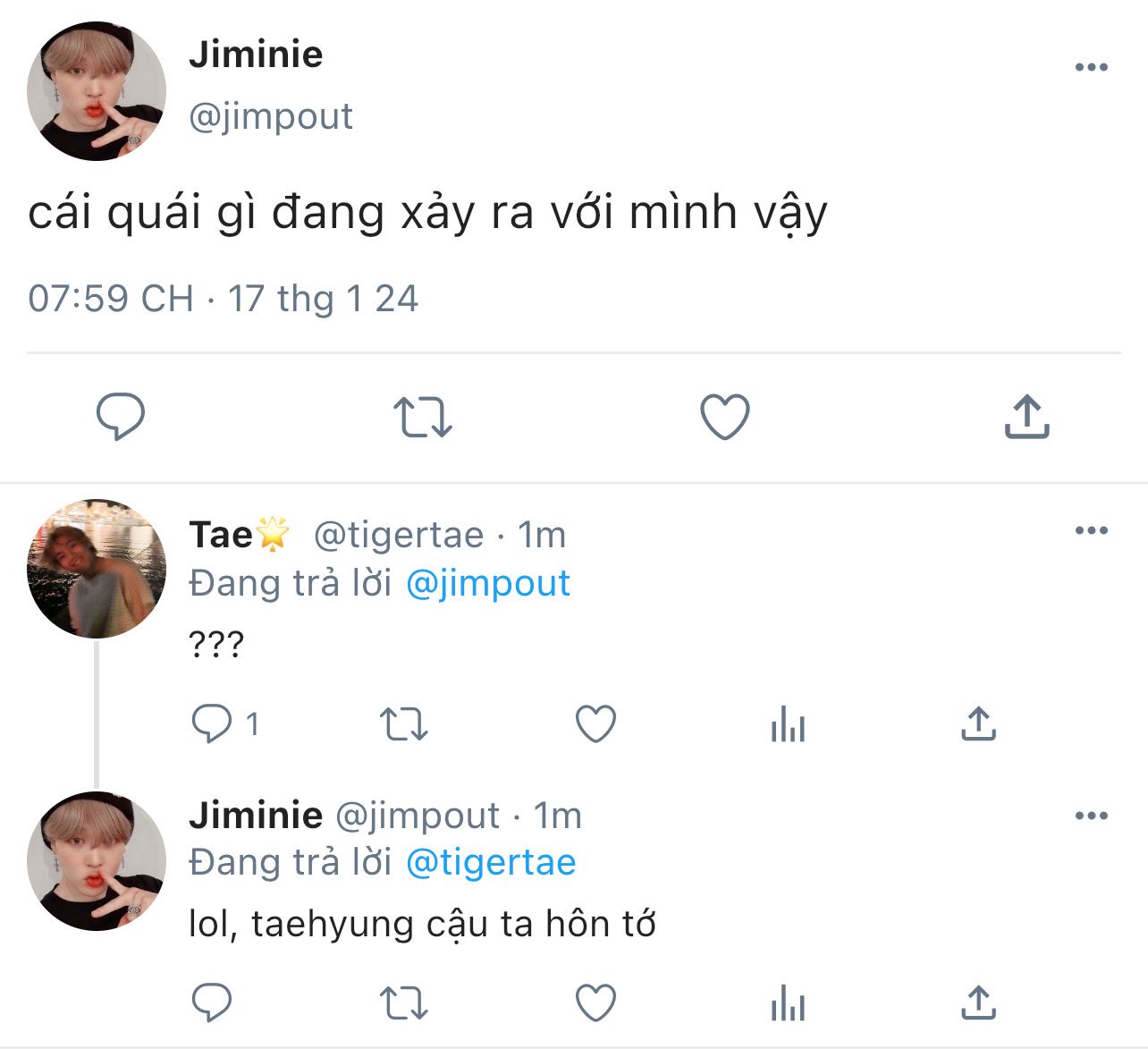The height and width of the screenshot is (1049, 1148).
Task: Like Jiminie's 'lol, taehyung' reply
Action: point(595,1003)
